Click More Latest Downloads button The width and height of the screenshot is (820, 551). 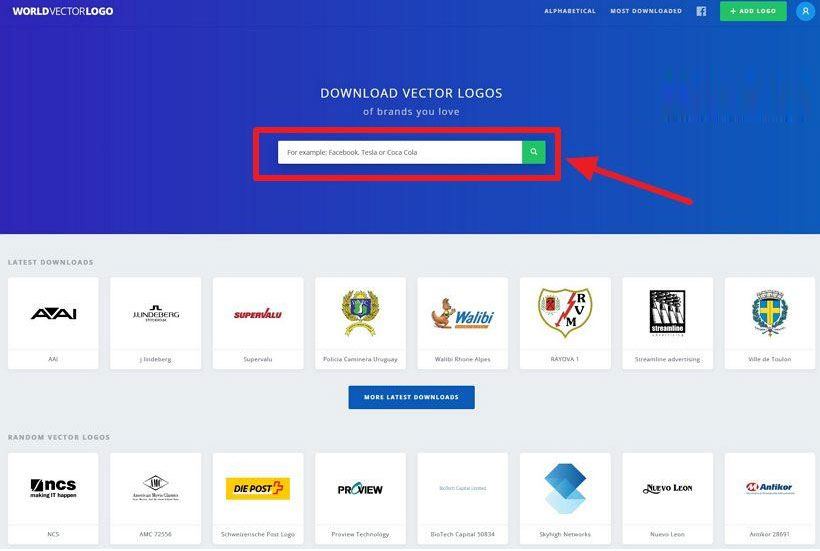click(411, 397)
